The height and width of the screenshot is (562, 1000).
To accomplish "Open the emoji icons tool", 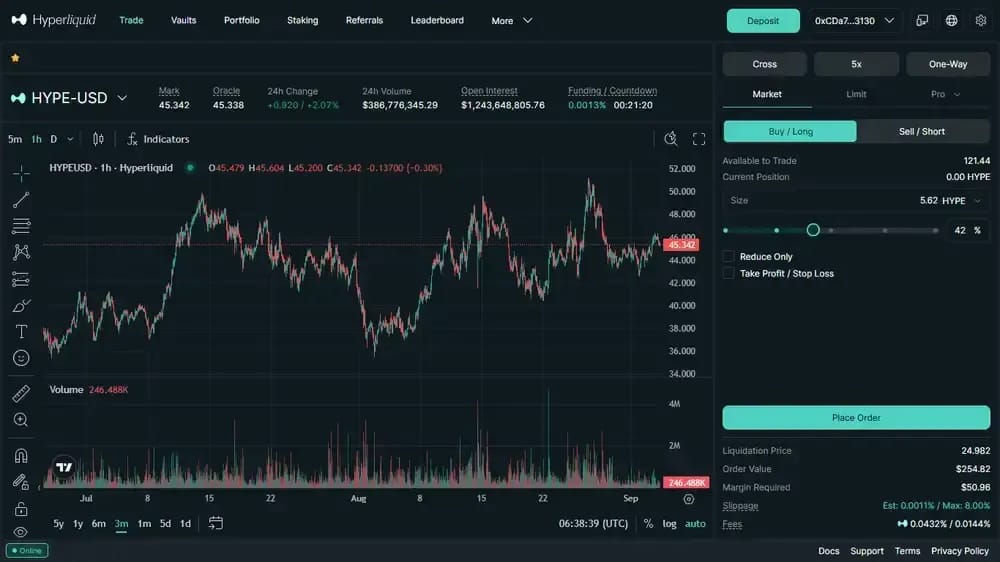I will click(x=21, y=358).
